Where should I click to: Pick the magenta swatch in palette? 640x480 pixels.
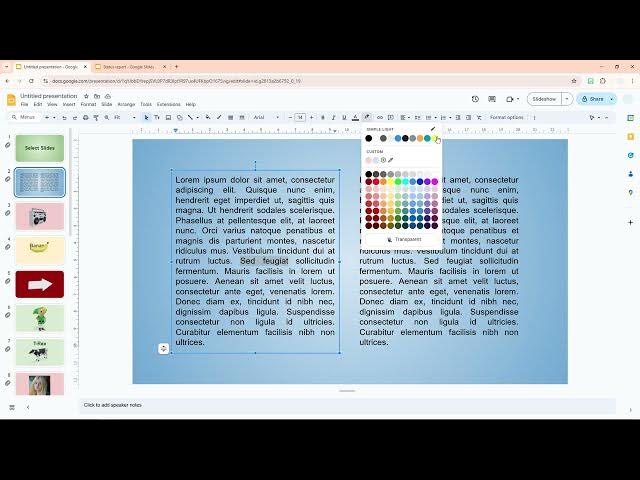[435, 181]
